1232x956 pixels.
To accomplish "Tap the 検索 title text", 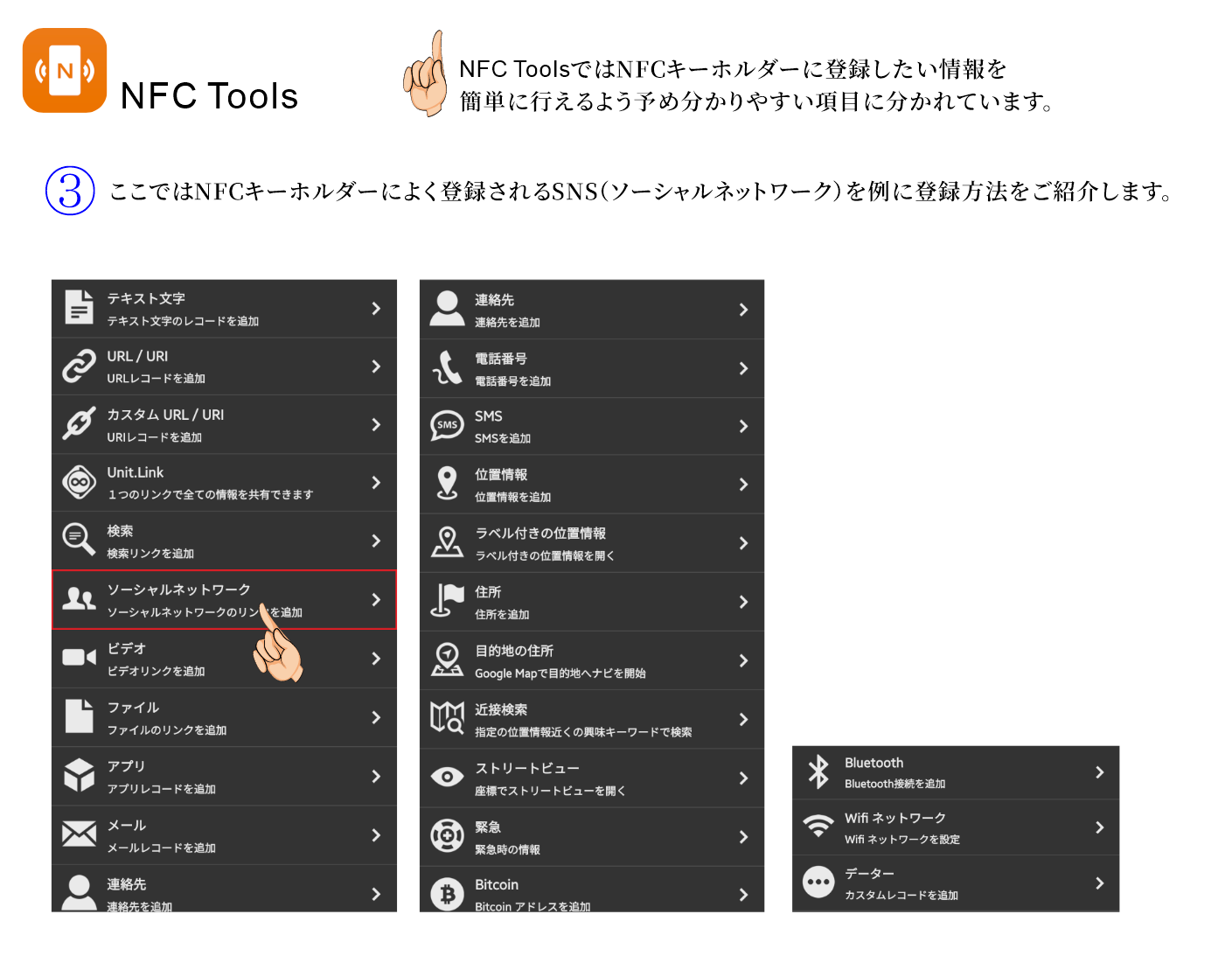I will 120,531.
